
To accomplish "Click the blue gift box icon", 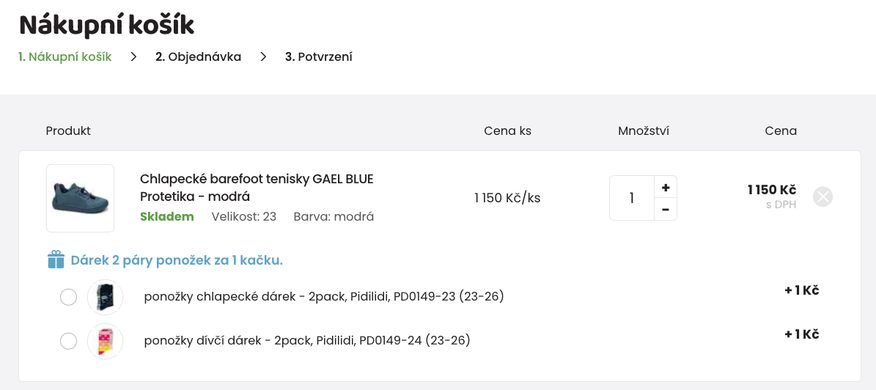I will click(56, 260).
